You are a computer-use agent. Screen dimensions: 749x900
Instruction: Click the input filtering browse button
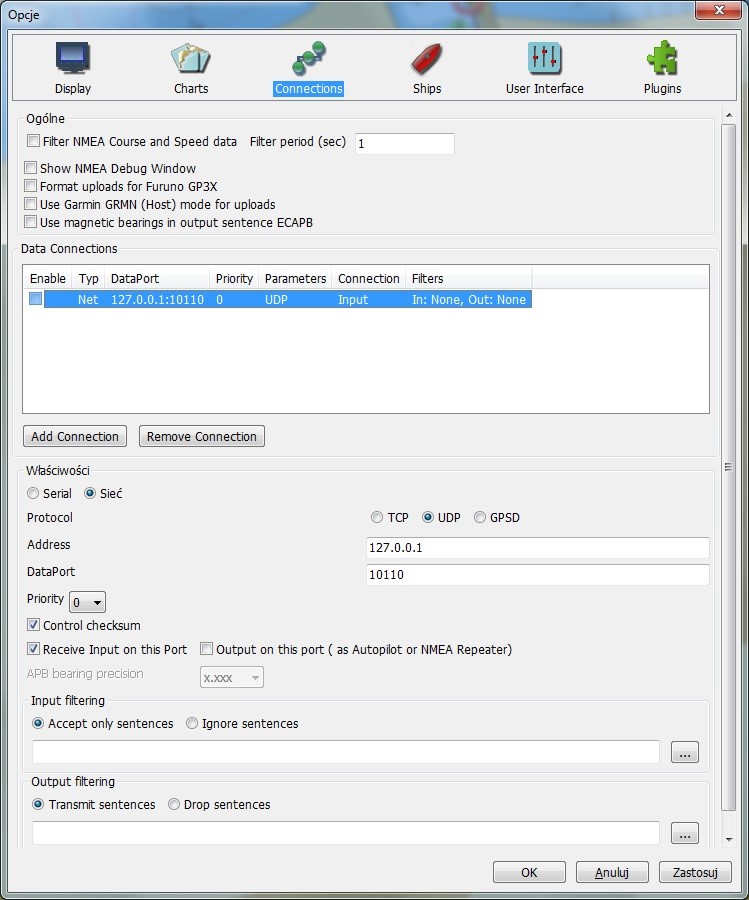684,753
